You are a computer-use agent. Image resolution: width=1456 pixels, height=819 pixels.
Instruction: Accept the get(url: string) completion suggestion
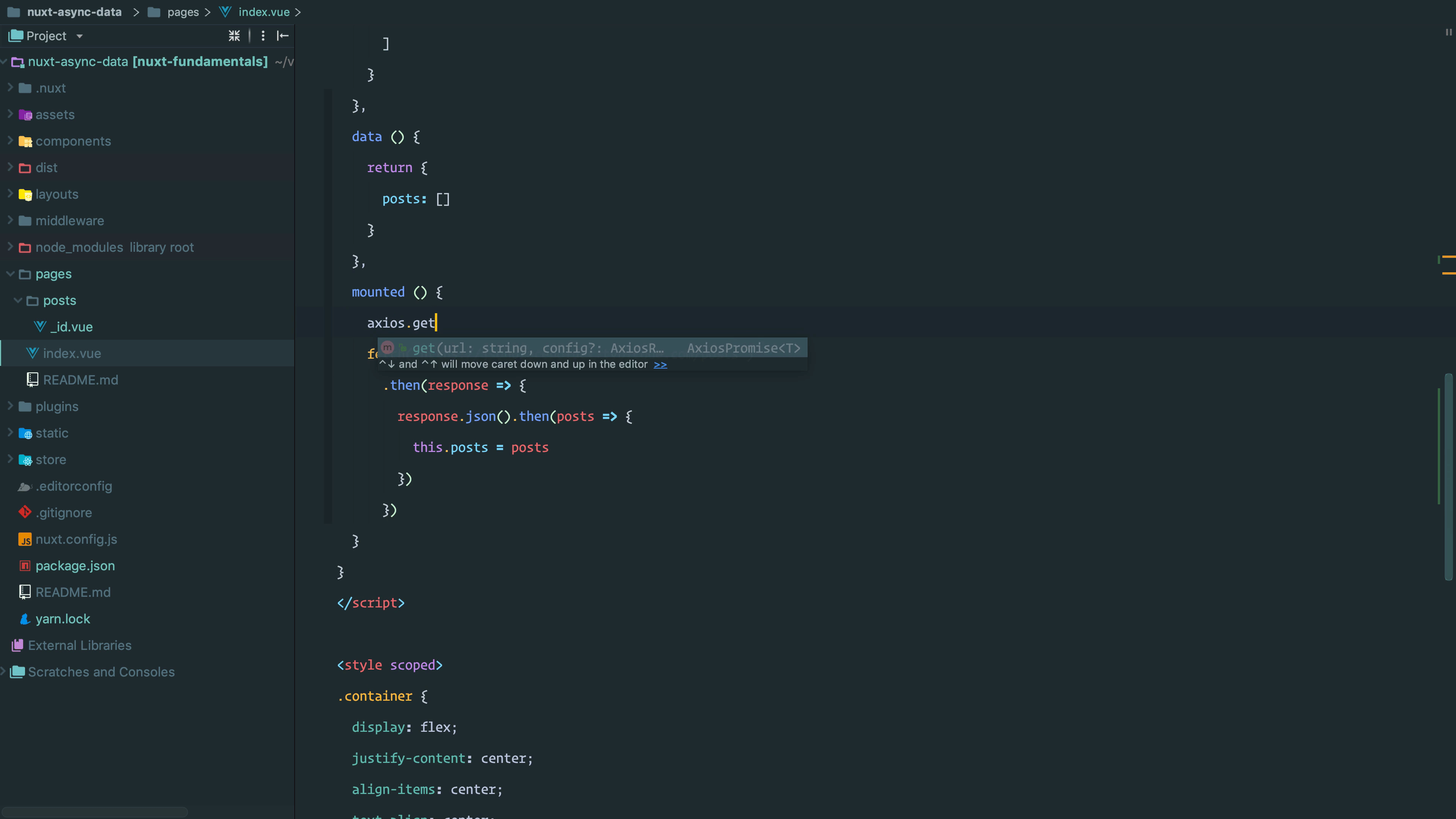[592, 348]
